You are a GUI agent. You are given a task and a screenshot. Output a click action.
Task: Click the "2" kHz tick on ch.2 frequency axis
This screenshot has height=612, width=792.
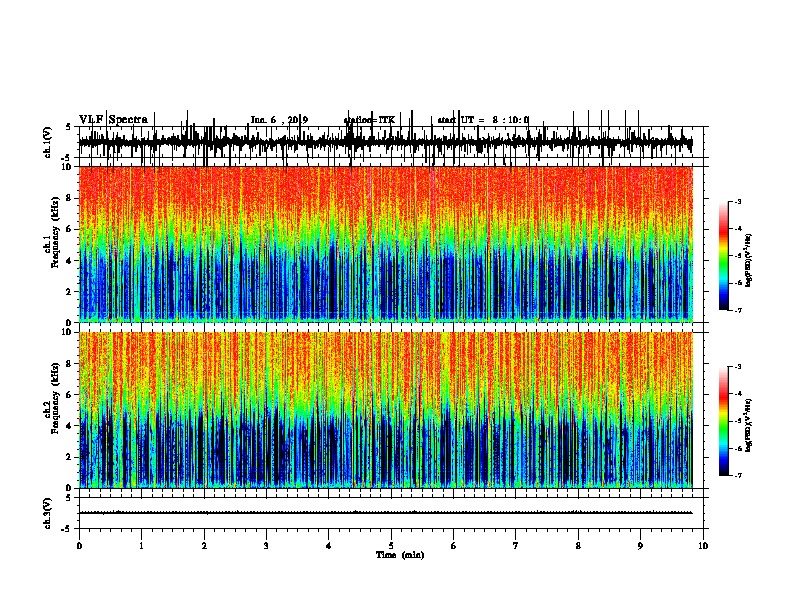(70, 457)
